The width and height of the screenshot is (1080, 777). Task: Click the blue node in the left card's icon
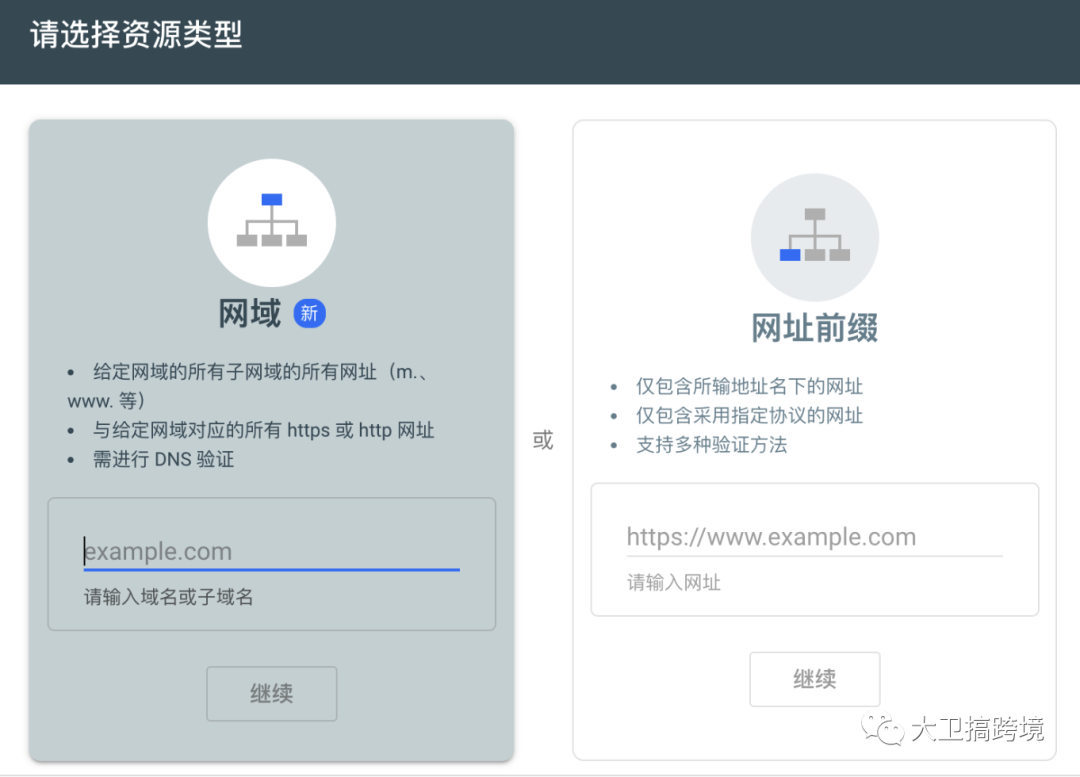pos(271,200)
